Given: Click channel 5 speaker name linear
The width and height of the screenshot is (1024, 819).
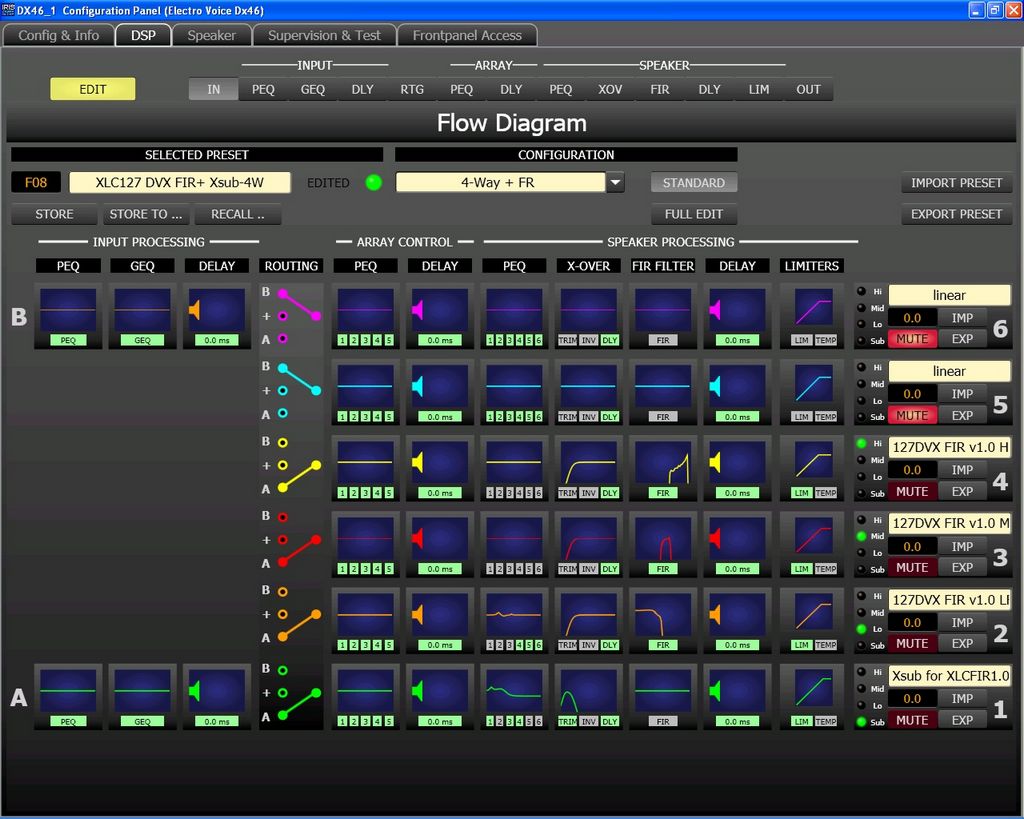Looking at the screenshot, I should [950, 371].
